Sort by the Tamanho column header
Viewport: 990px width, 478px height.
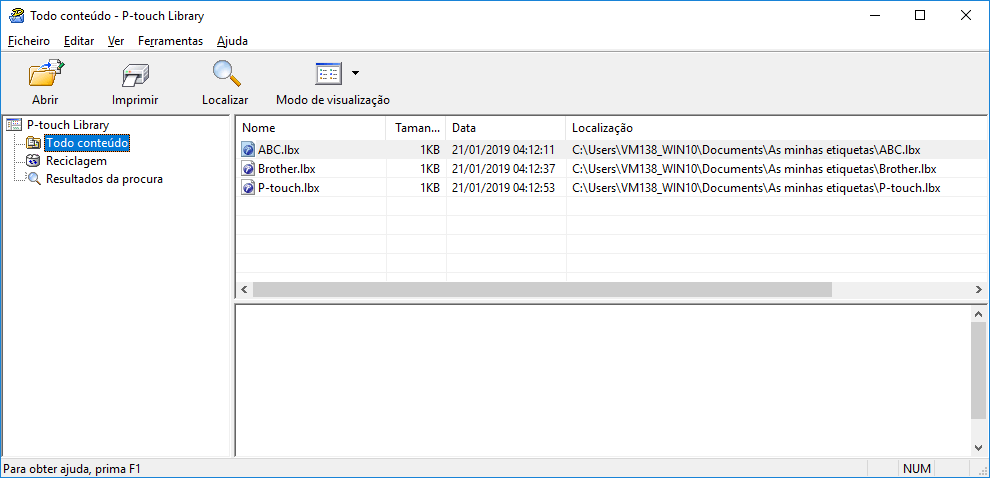point(415,128)
